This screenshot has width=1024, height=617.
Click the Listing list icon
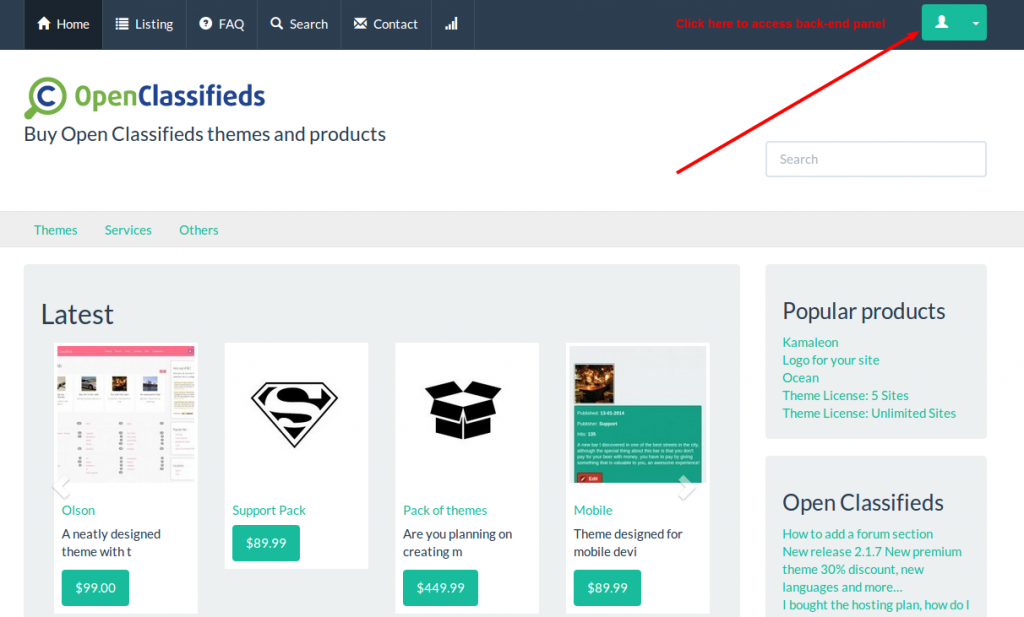122,24
